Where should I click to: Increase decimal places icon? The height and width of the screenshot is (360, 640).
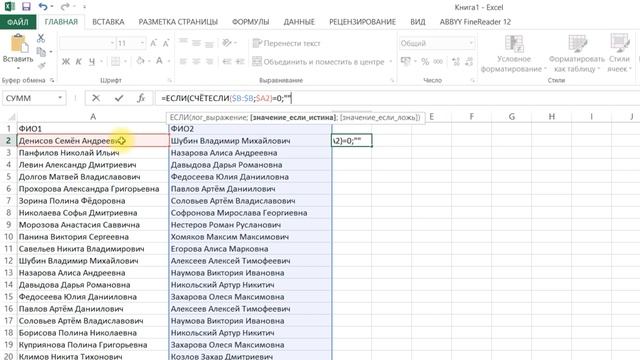456,62
